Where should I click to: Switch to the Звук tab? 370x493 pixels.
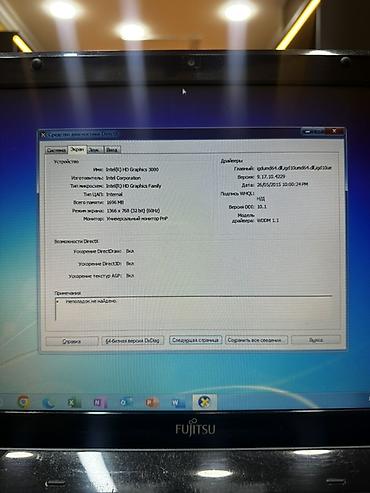[x=95, y=150]
